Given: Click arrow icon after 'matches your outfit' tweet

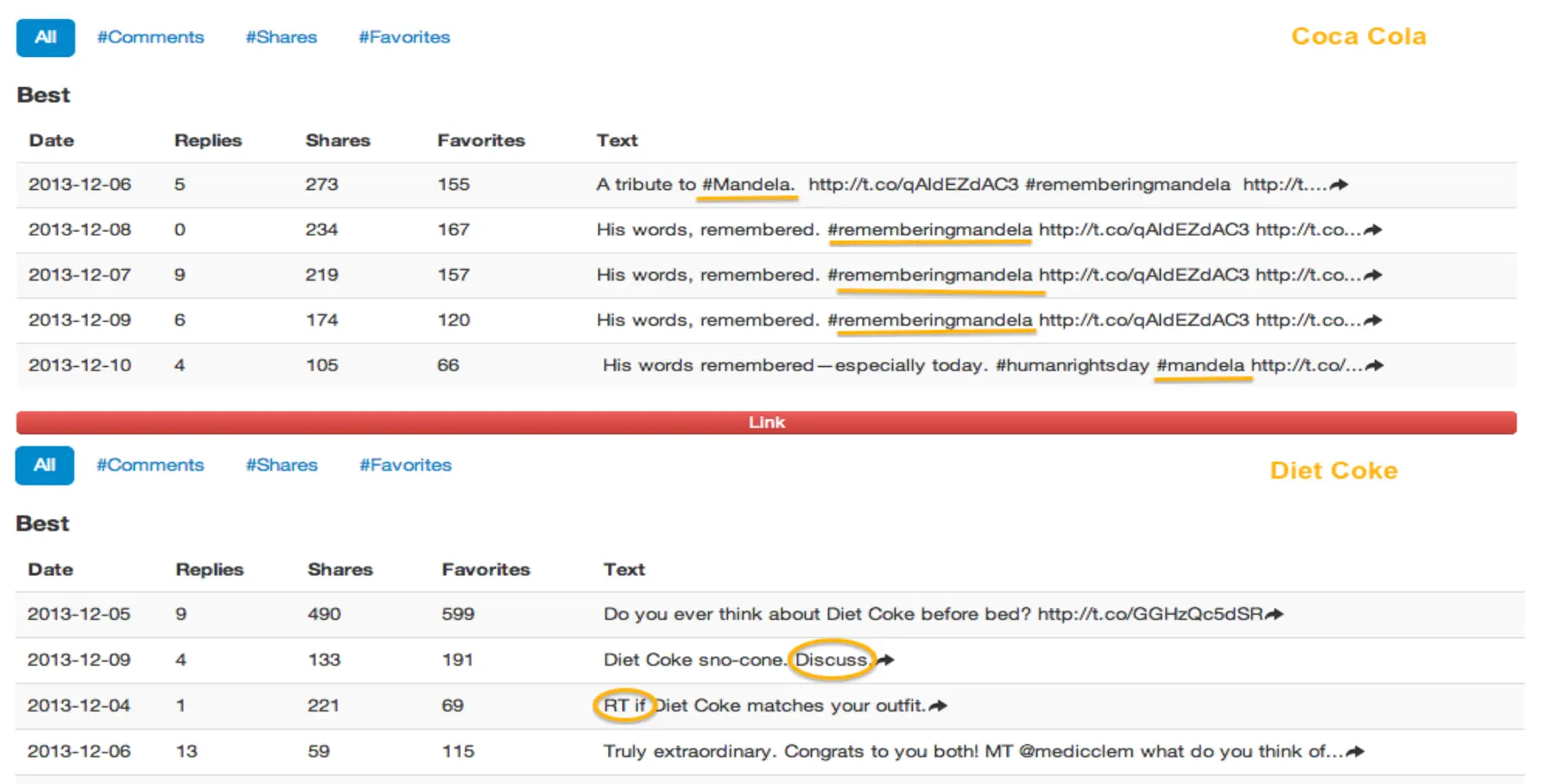Looking at the screenshot, I should [938, 705].
